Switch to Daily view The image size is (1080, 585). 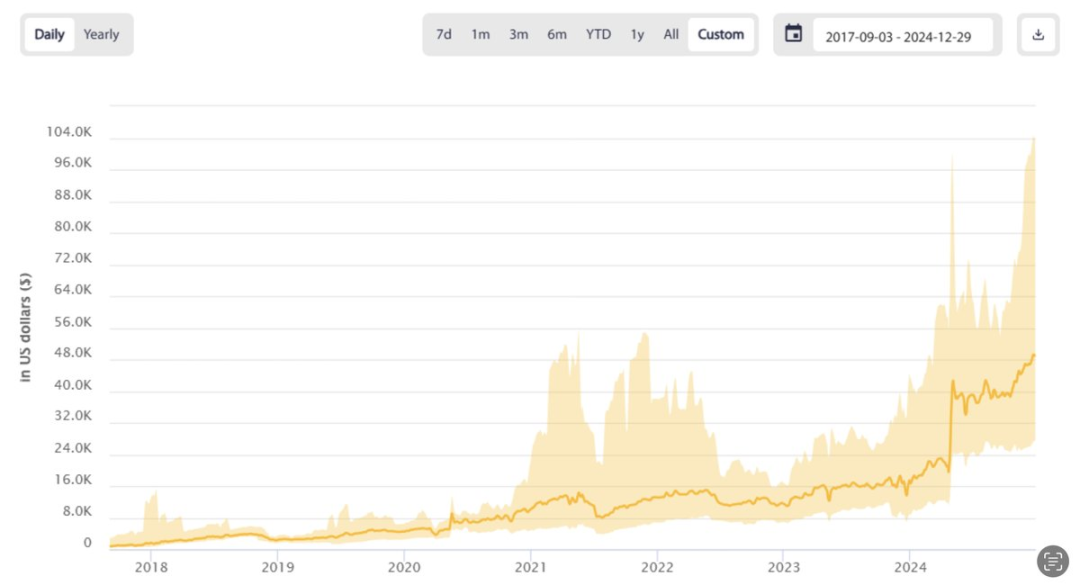tap(49, 34)
